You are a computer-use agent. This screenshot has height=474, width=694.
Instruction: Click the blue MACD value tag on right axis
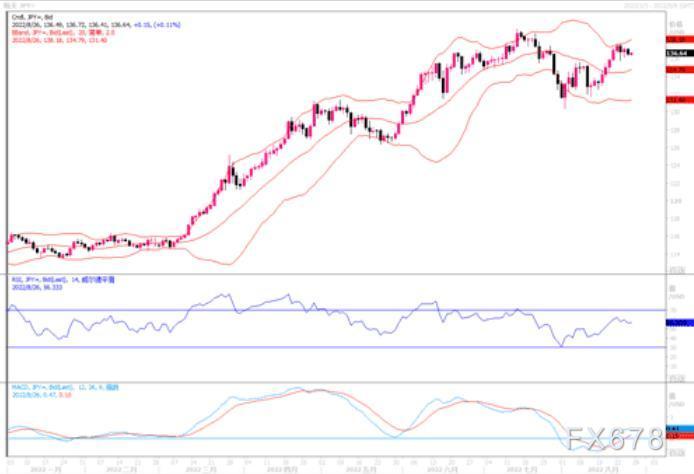679,429
